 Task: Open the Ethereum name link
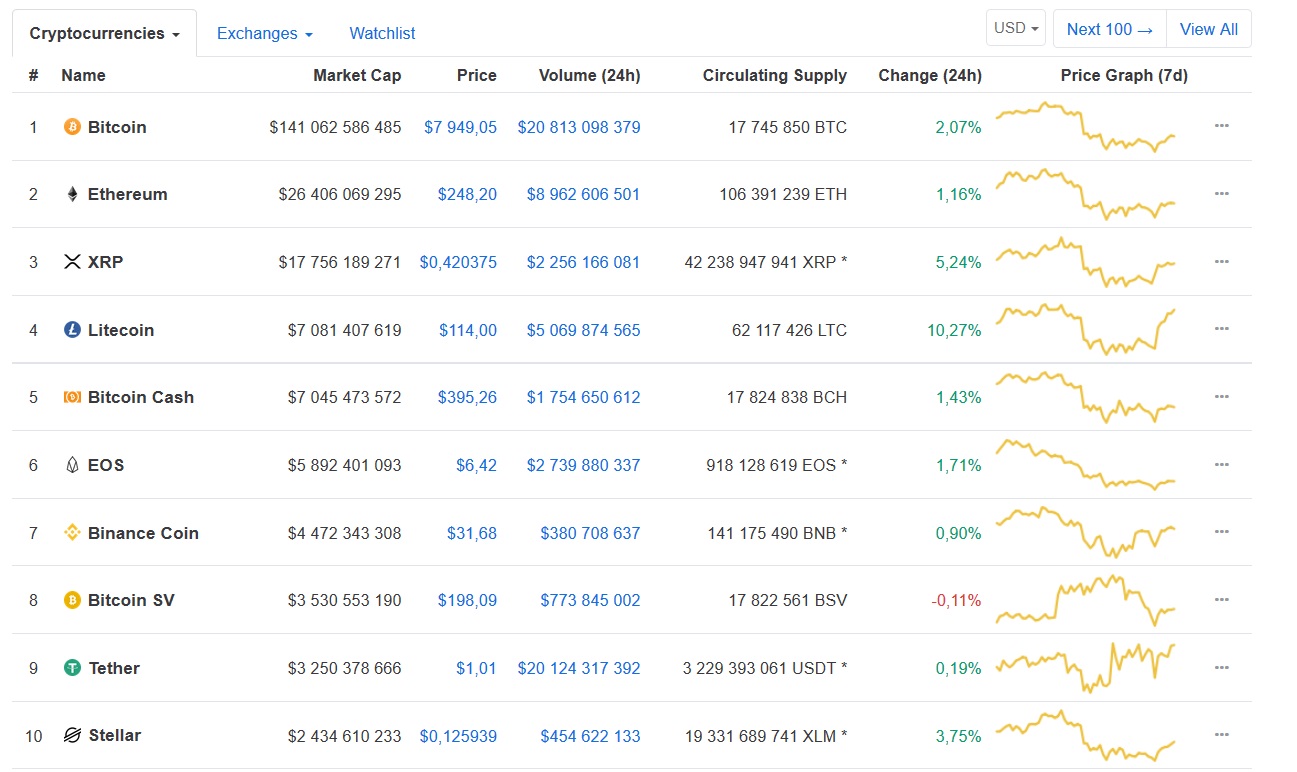[x=128, y=194]
